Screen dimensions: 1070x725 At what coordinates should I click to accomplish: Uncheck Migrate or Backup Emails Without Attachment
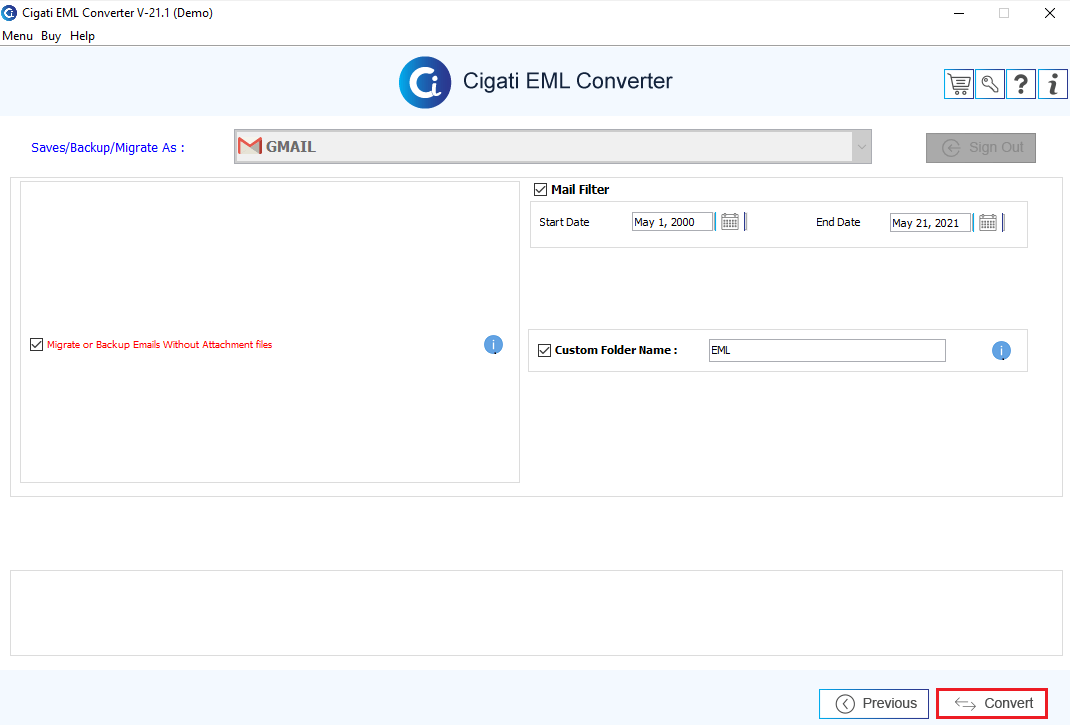pos(37,345)
